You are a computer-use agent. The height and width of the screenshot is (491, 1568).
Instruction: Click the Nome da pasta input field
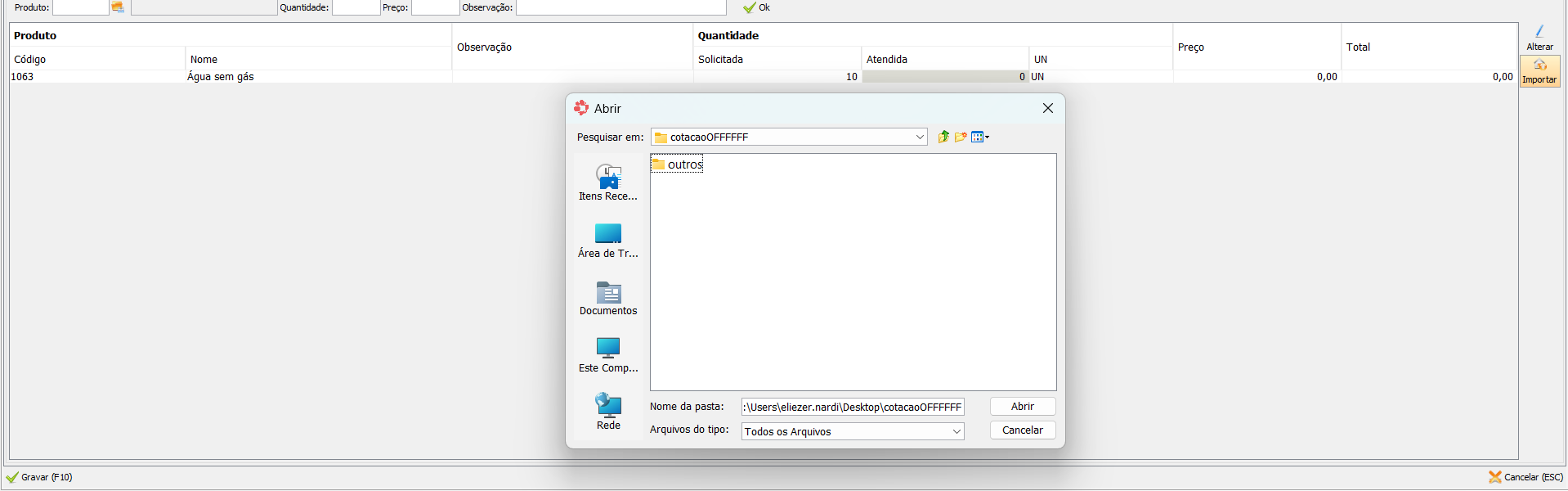pos(852,408)
